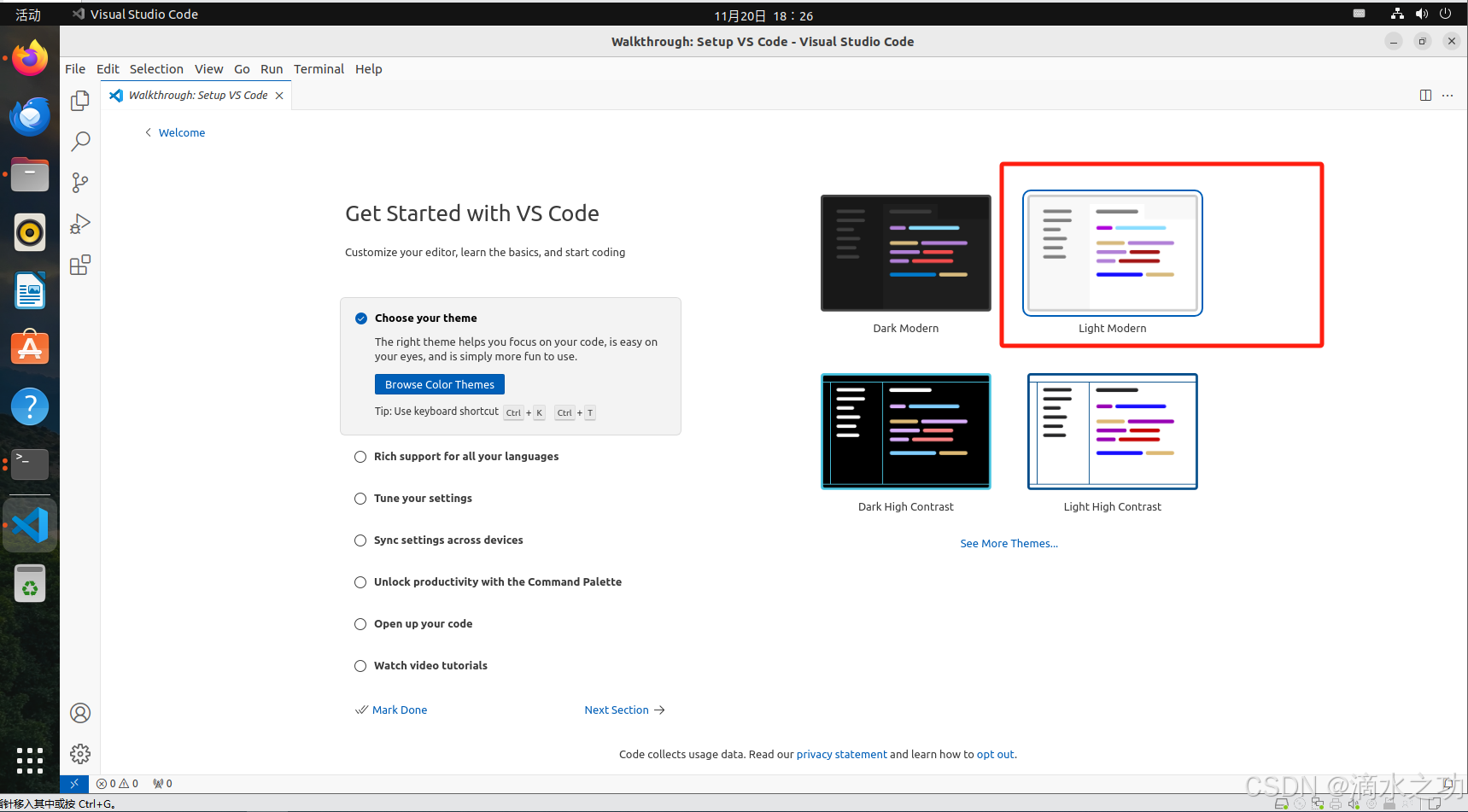
Task: Click the Activities button in top bar
Action: click(x=28, y=15)
